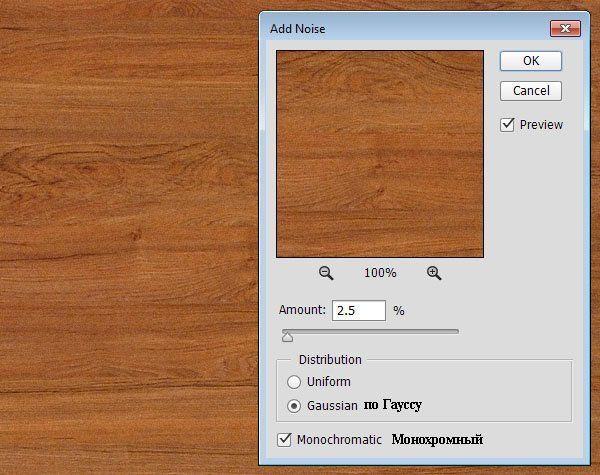This screenshot has width=600, height=475.
Task: Close the Add Noise dialog
Action: click(x=565, y=28)
